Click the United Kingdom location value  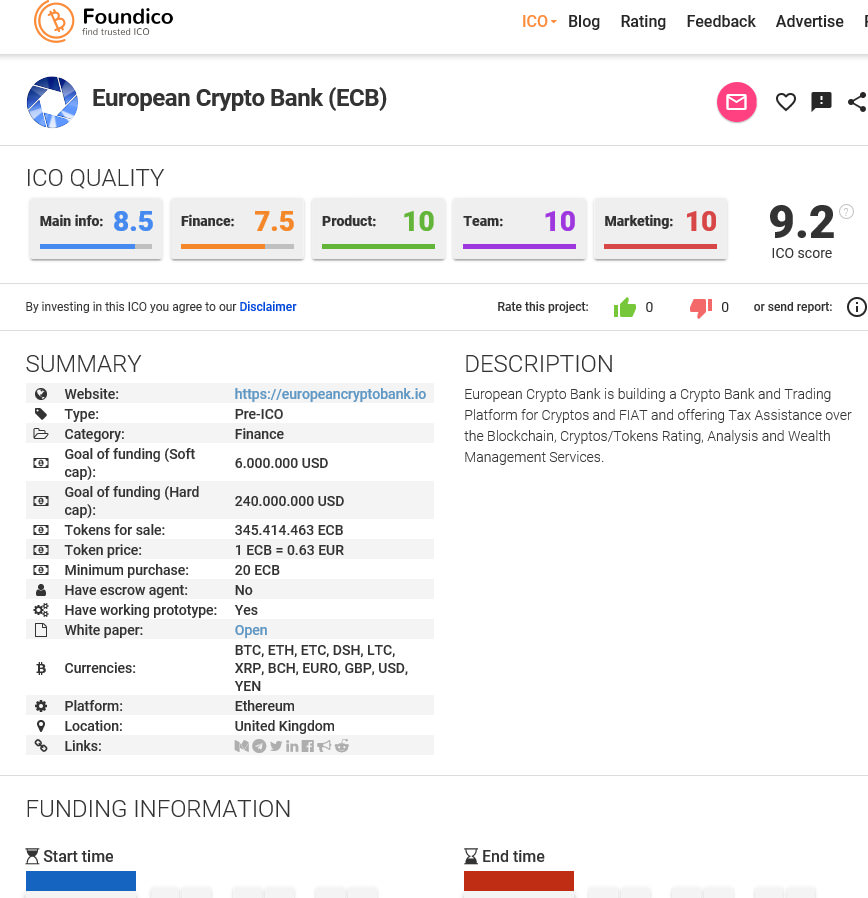285,726
